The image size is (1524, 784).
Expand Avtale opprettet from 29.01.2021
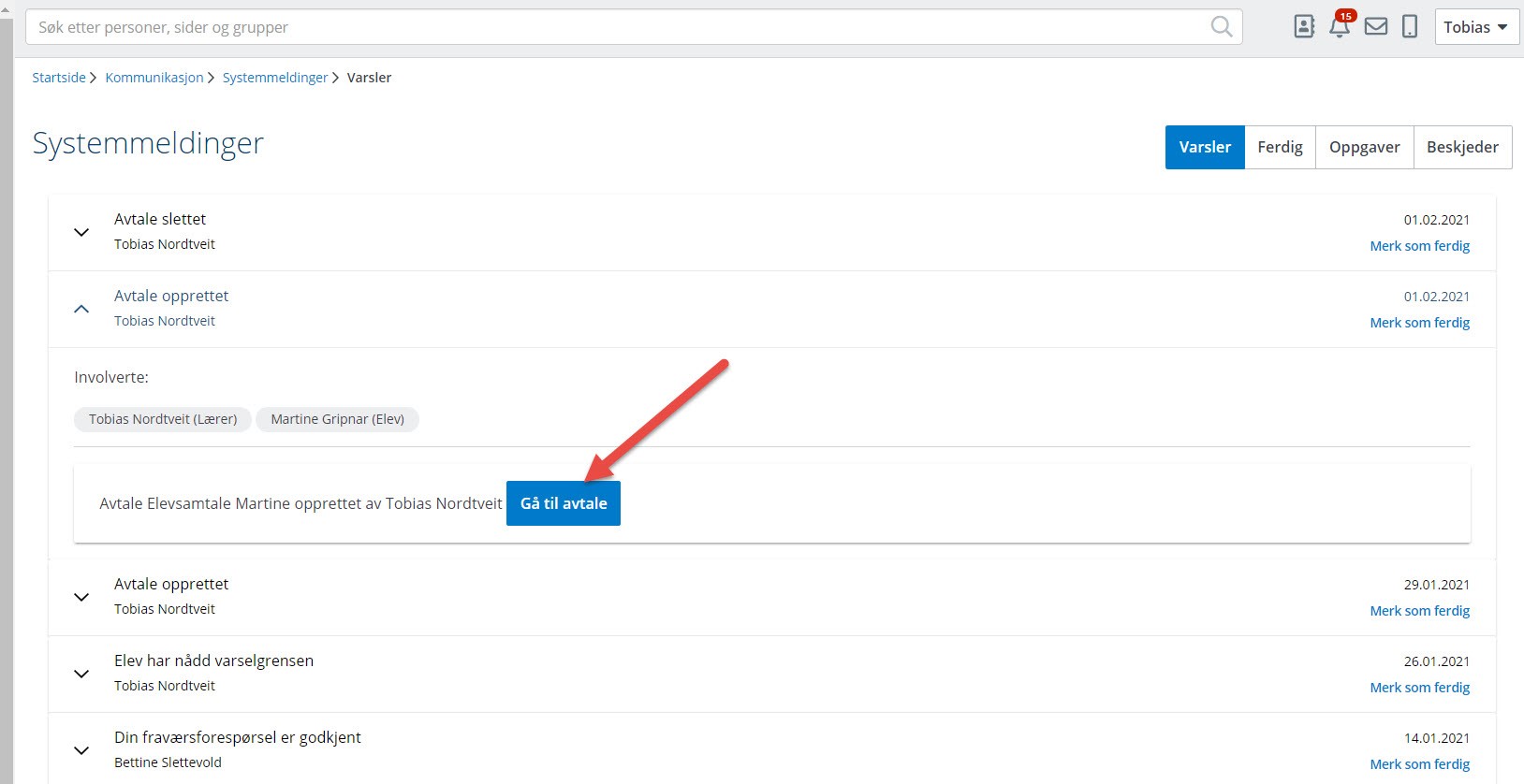pos(81,597)
